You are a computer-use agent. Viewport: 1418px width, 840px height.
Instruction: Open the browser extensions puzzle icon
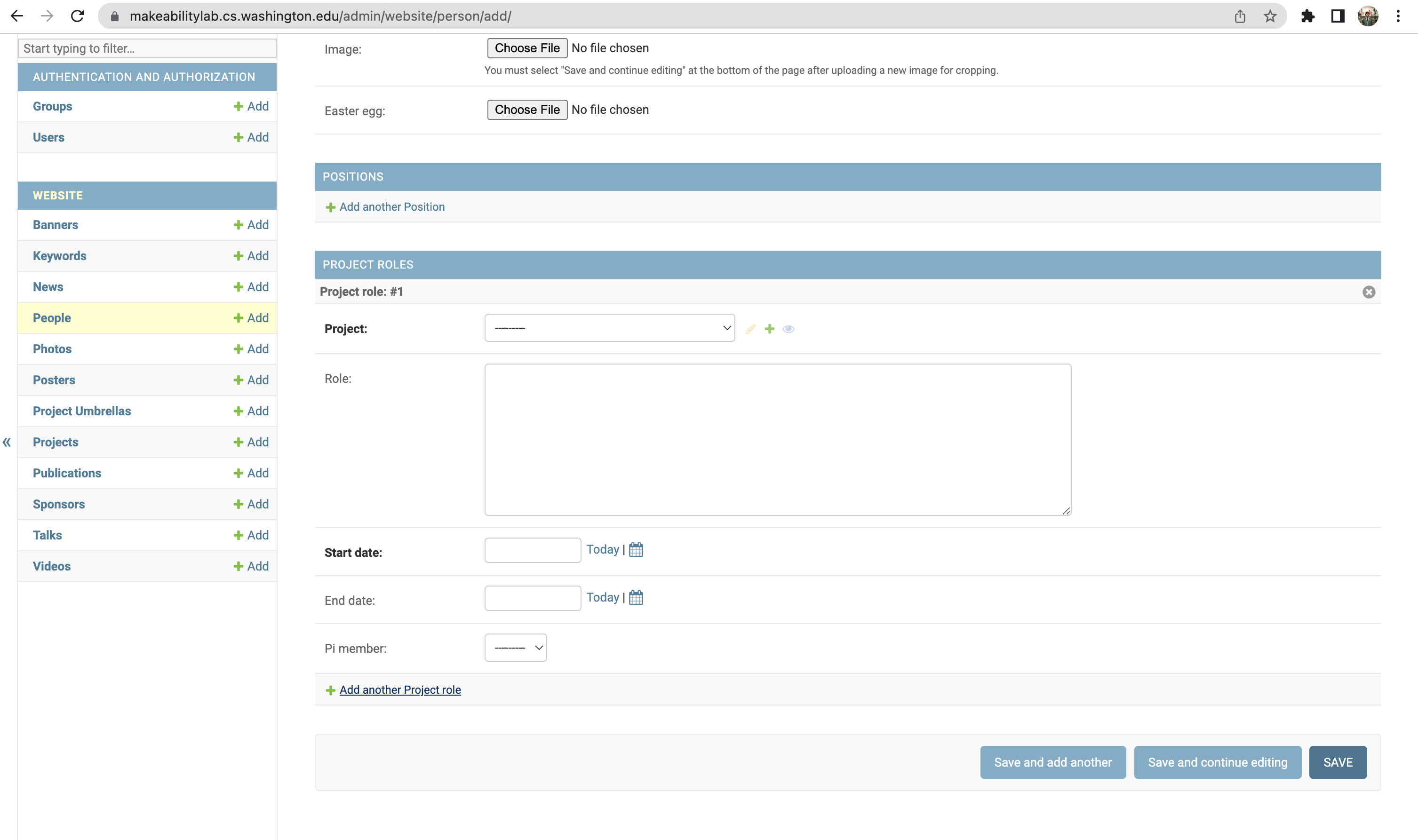[1308, 15]
